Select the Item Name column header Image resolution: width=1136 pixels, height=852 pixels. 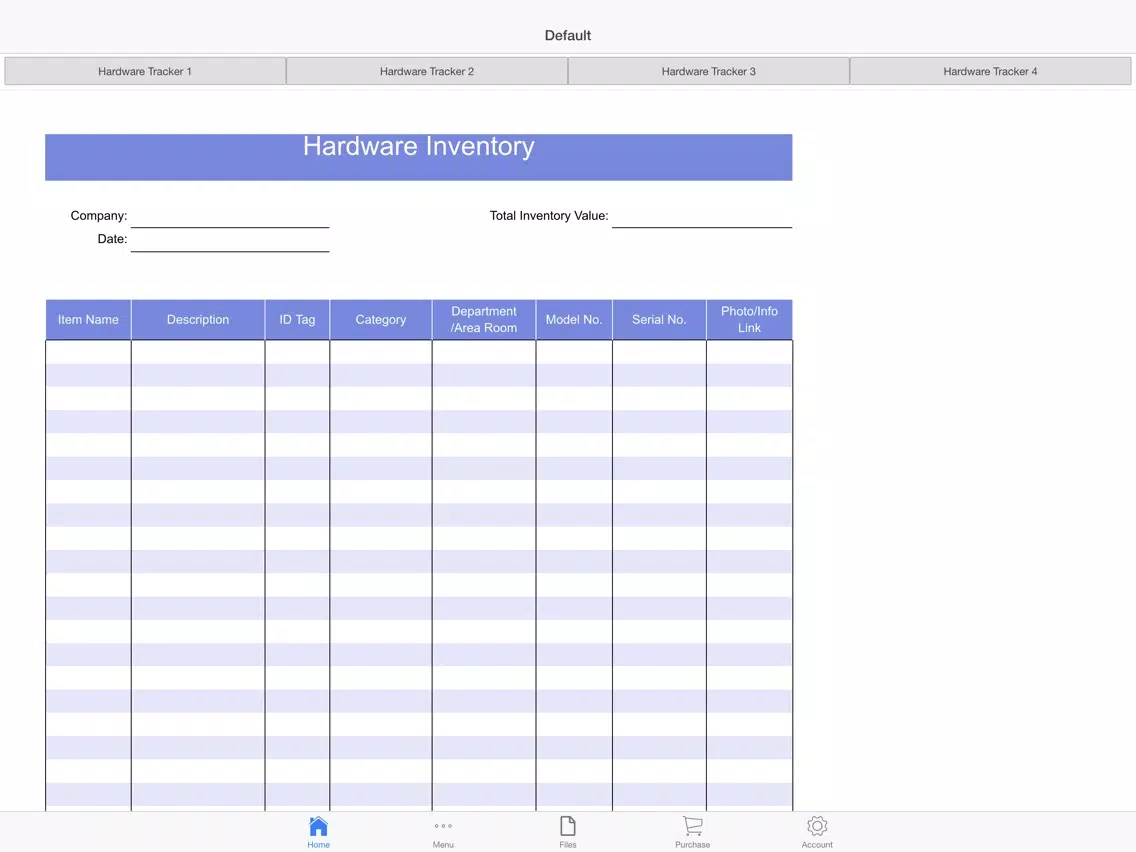(88, 320)
